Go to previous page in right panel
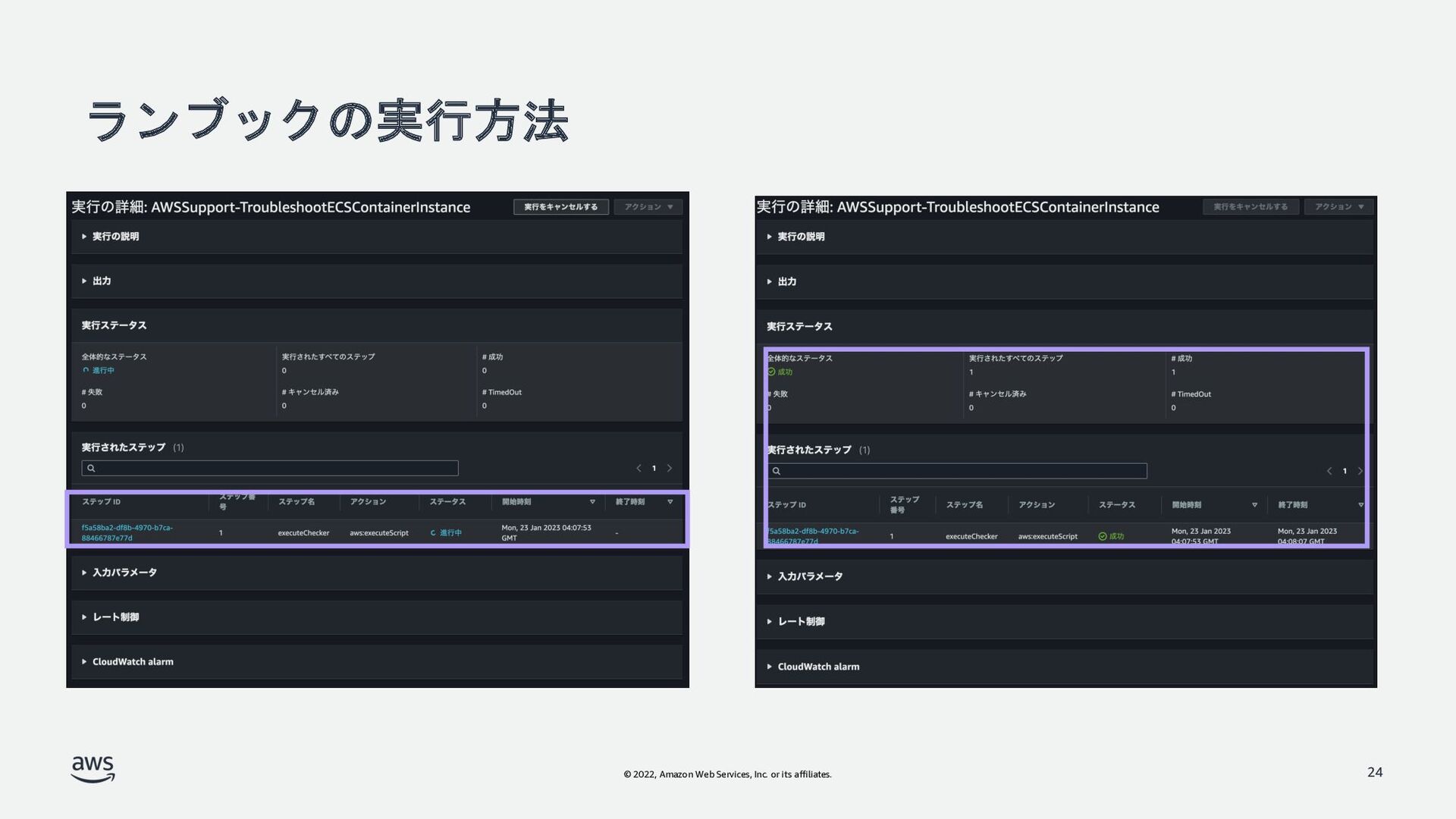 click(x=1329, y=471)
